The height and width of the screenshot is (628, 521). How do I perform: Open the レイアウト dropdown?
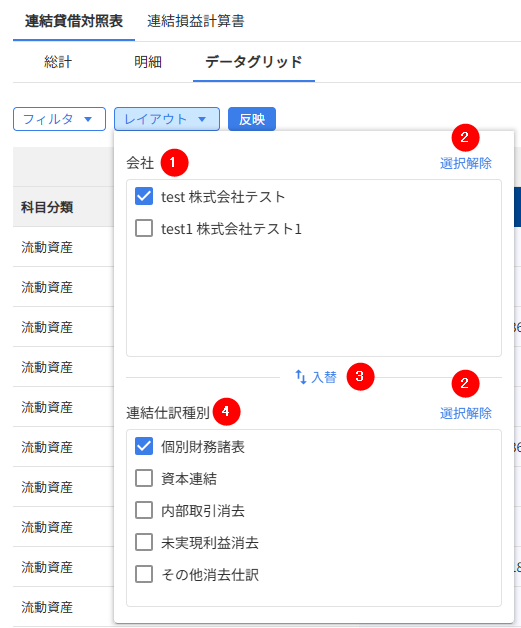(167, 119)
